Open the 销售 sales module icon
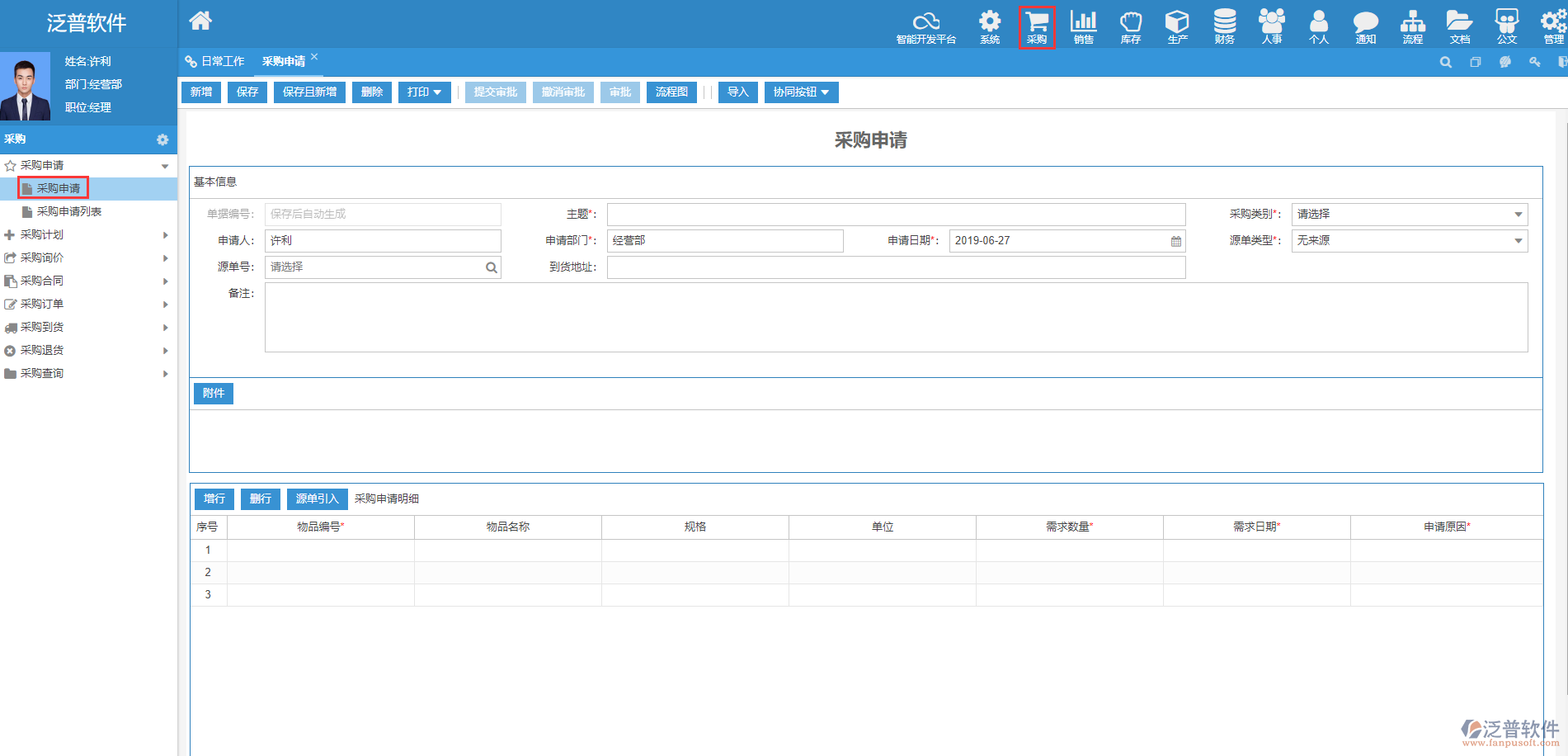The height and width of the screenshot is (756, 1568). coord(1083,26)
